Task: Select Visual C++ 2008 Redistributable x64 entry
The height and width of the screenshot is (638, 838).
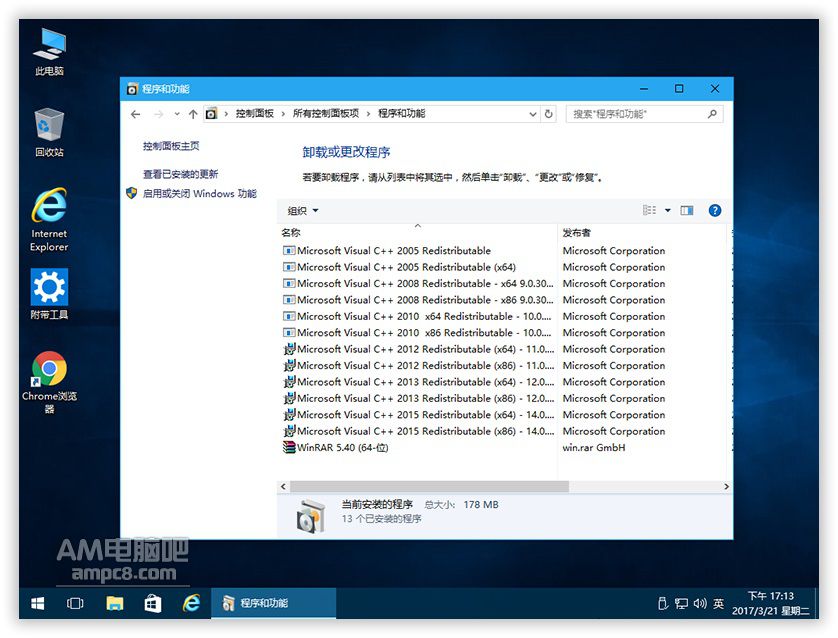Action: click(x=418, y=284)
